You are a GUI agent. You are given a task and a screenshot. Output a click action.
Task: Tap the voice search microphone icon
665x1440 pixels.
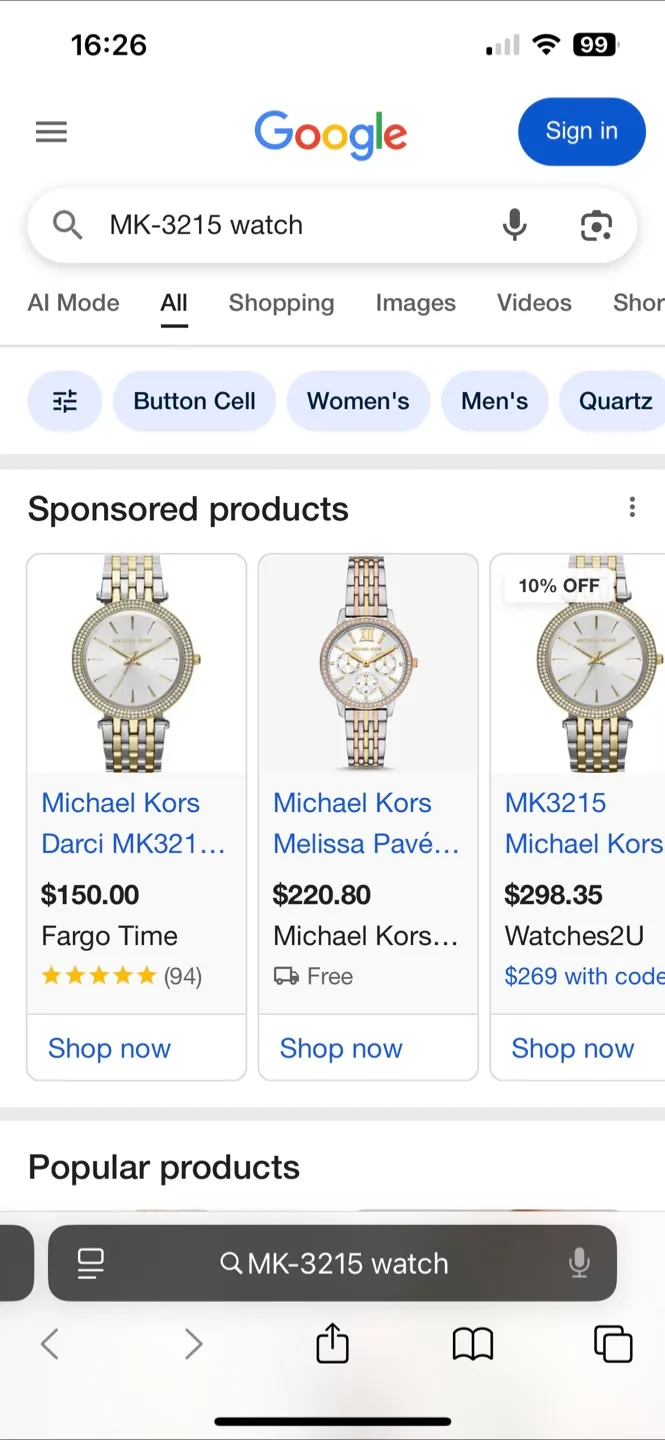514,225
